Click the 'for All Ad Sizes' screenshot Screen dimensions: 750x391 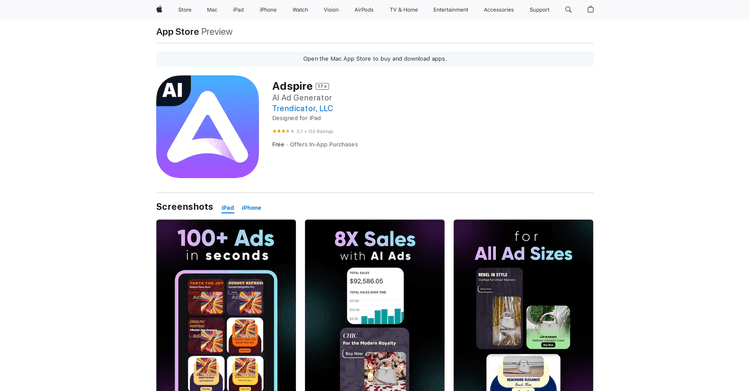[523, 305]
